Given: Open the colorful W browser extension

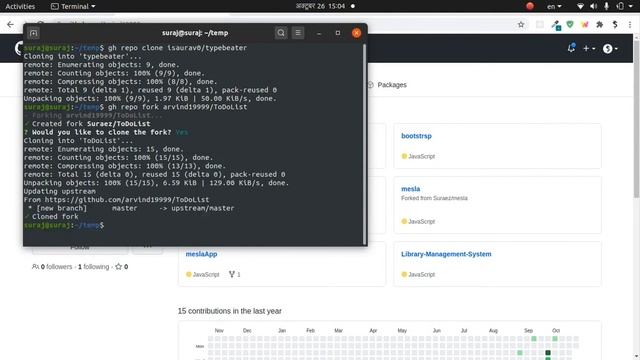Looking at the screenshot, I should point(585,24).
